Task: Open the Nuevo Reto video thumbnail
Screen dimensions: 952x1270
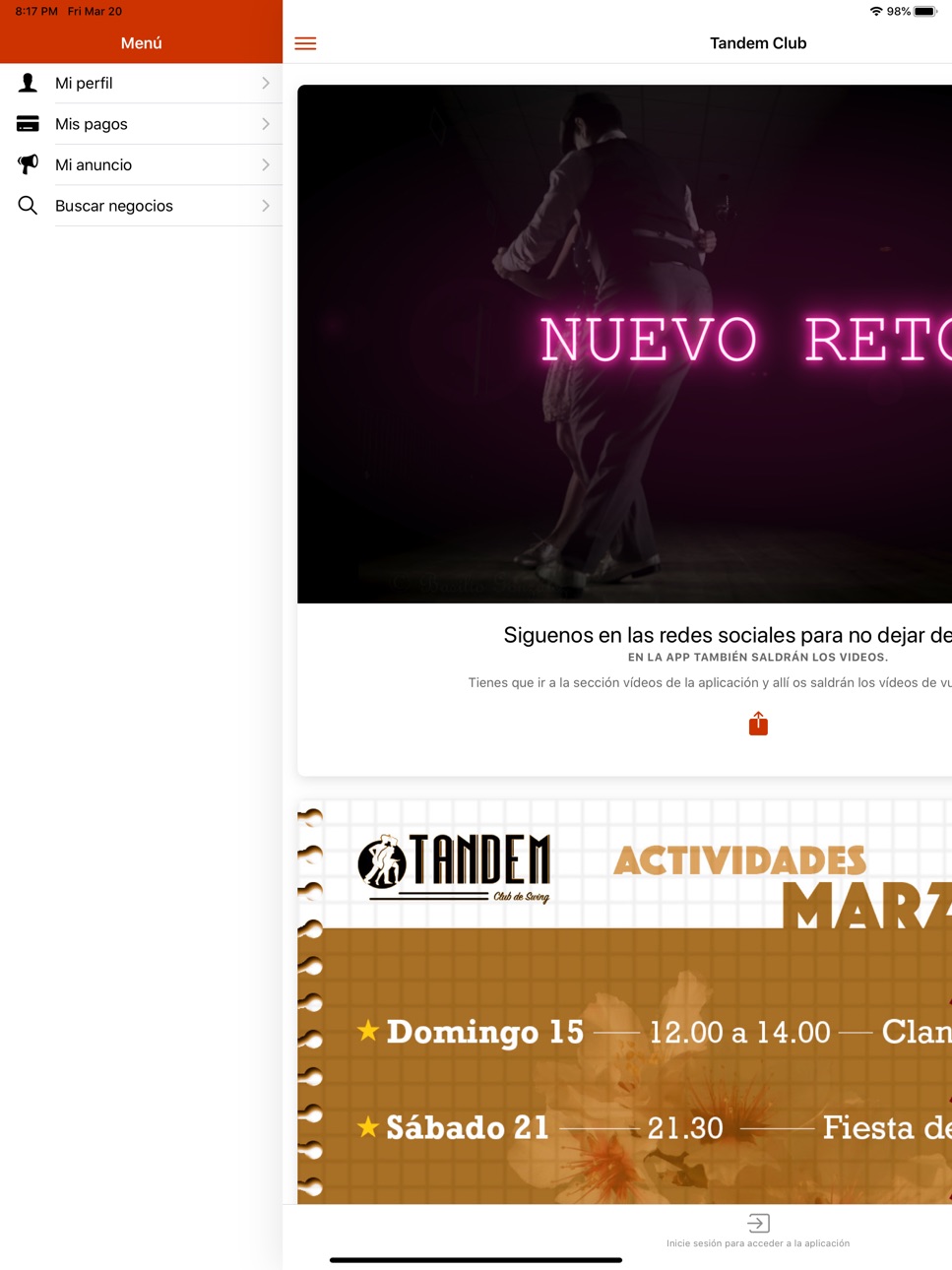Action: 624,344
